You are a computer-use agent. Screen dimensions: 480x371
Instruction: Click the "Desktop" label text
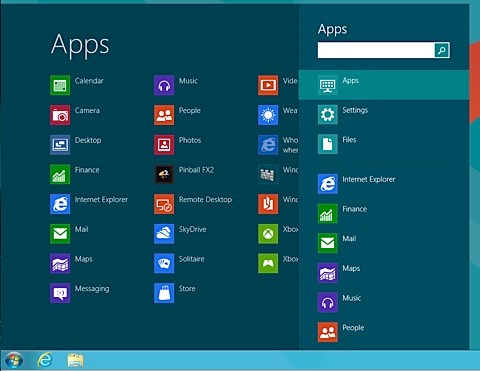pyautogui.click(x=88, y=140)
